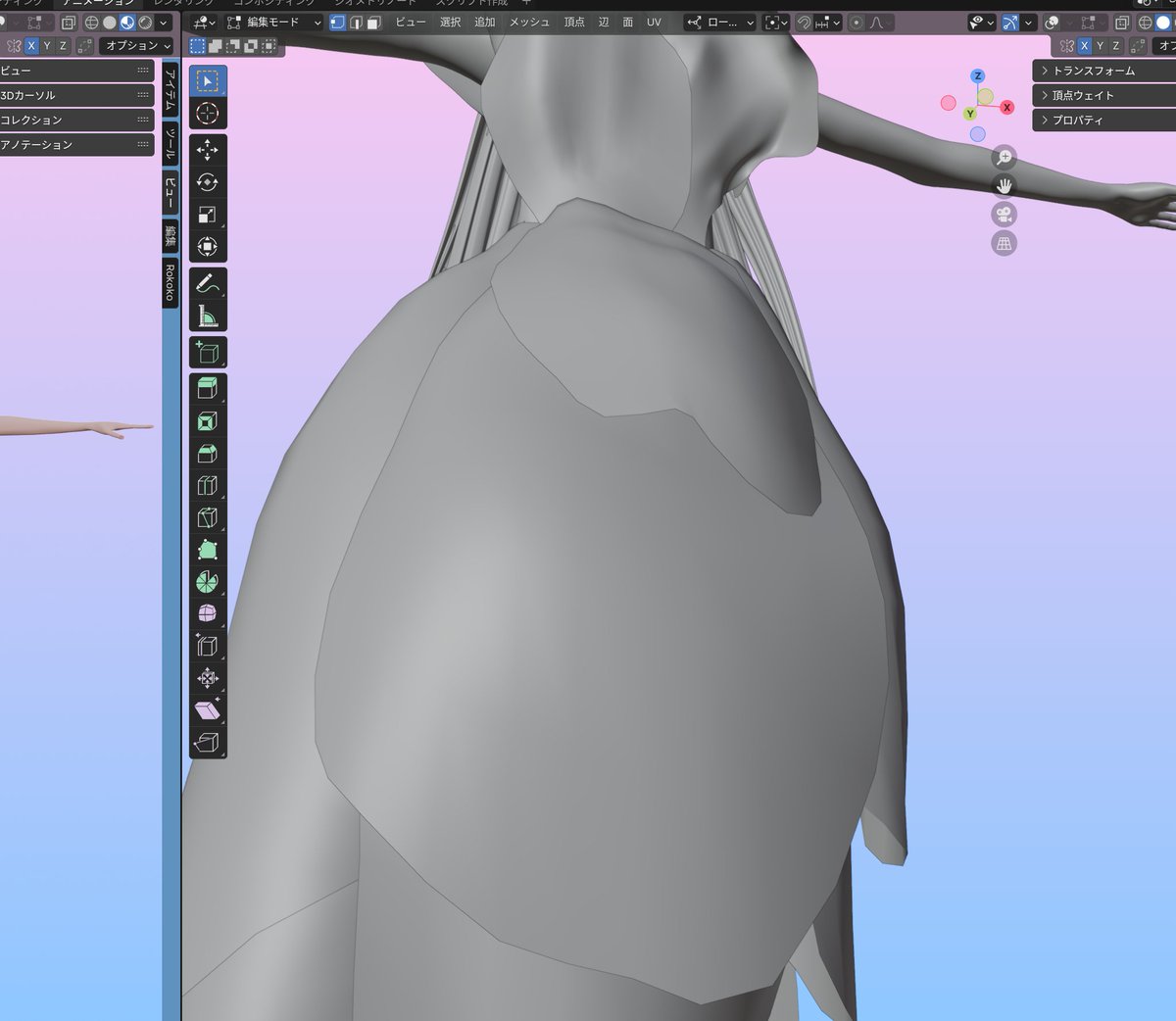Toggle snapping magnet in main viewport header
This screenshot has height=1021, width=1176.
(804, 22)
